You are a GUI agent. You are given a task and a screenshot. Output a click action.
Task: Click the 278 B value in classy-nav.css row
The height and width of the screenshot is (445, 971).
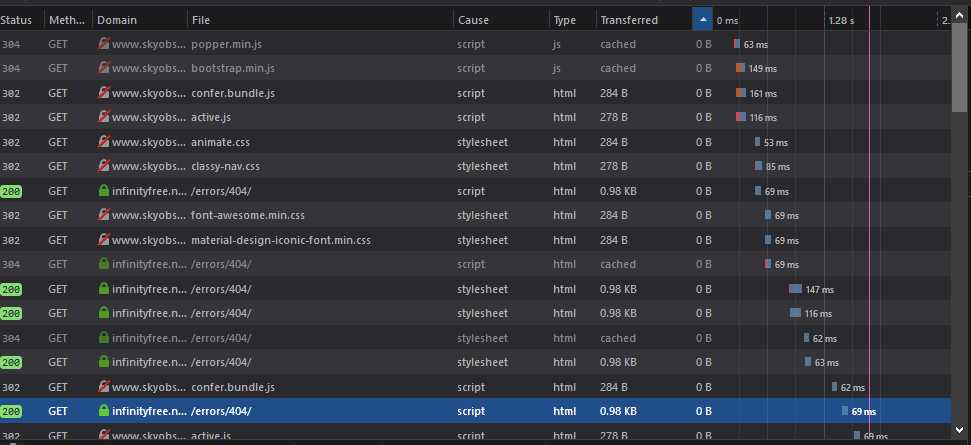coord(614,166)
